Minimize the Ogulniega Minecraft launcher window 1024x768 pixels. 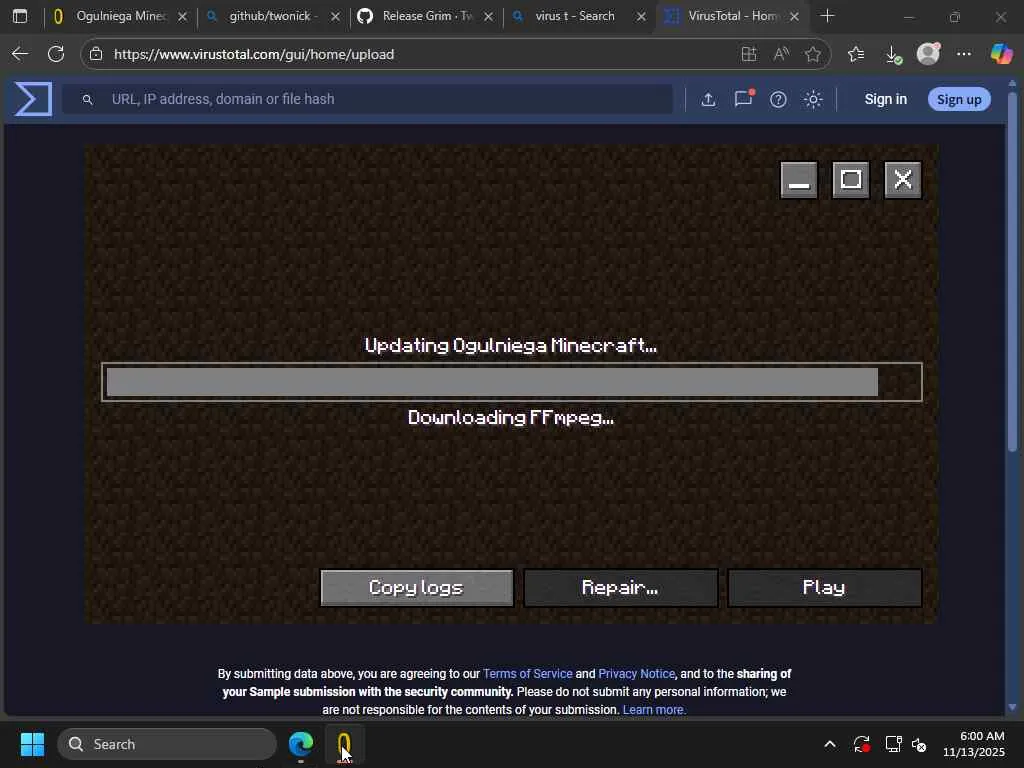coord(799,180)
